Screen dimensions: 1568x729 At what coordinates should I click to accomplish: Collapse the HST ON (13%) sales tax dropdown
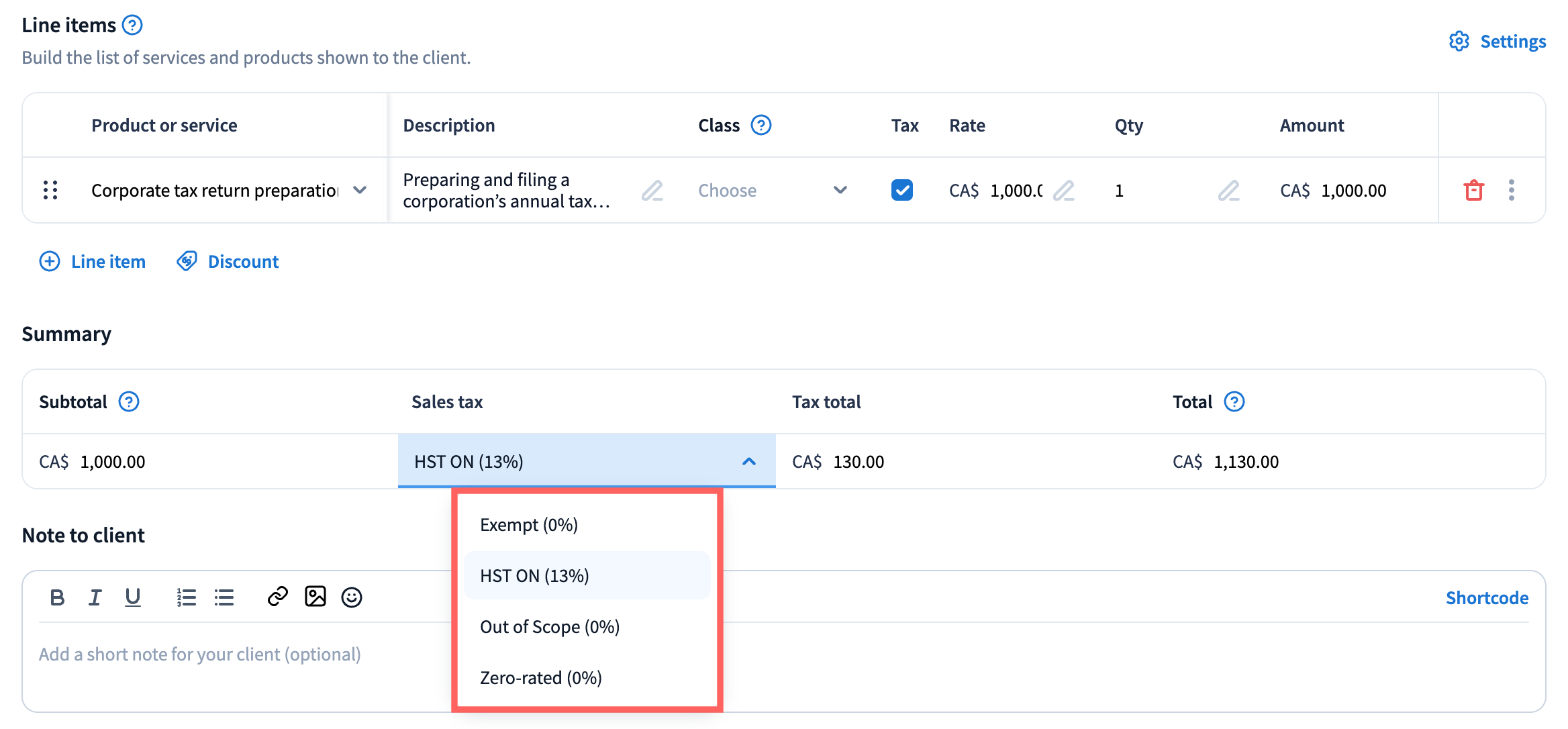tap(748, 462)
